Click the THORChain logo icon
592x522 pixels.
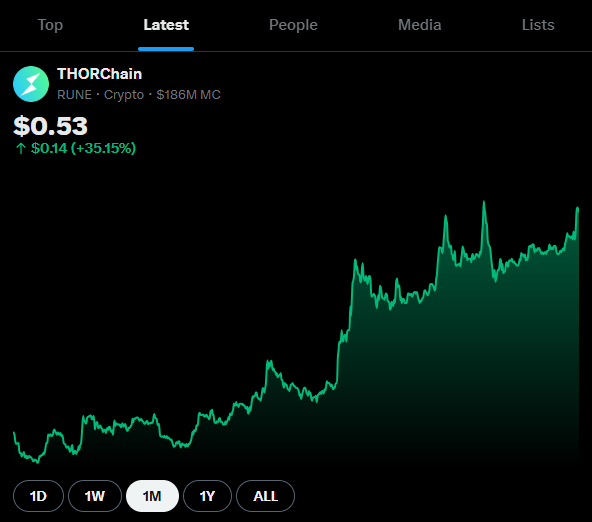(x=31, y=84)
